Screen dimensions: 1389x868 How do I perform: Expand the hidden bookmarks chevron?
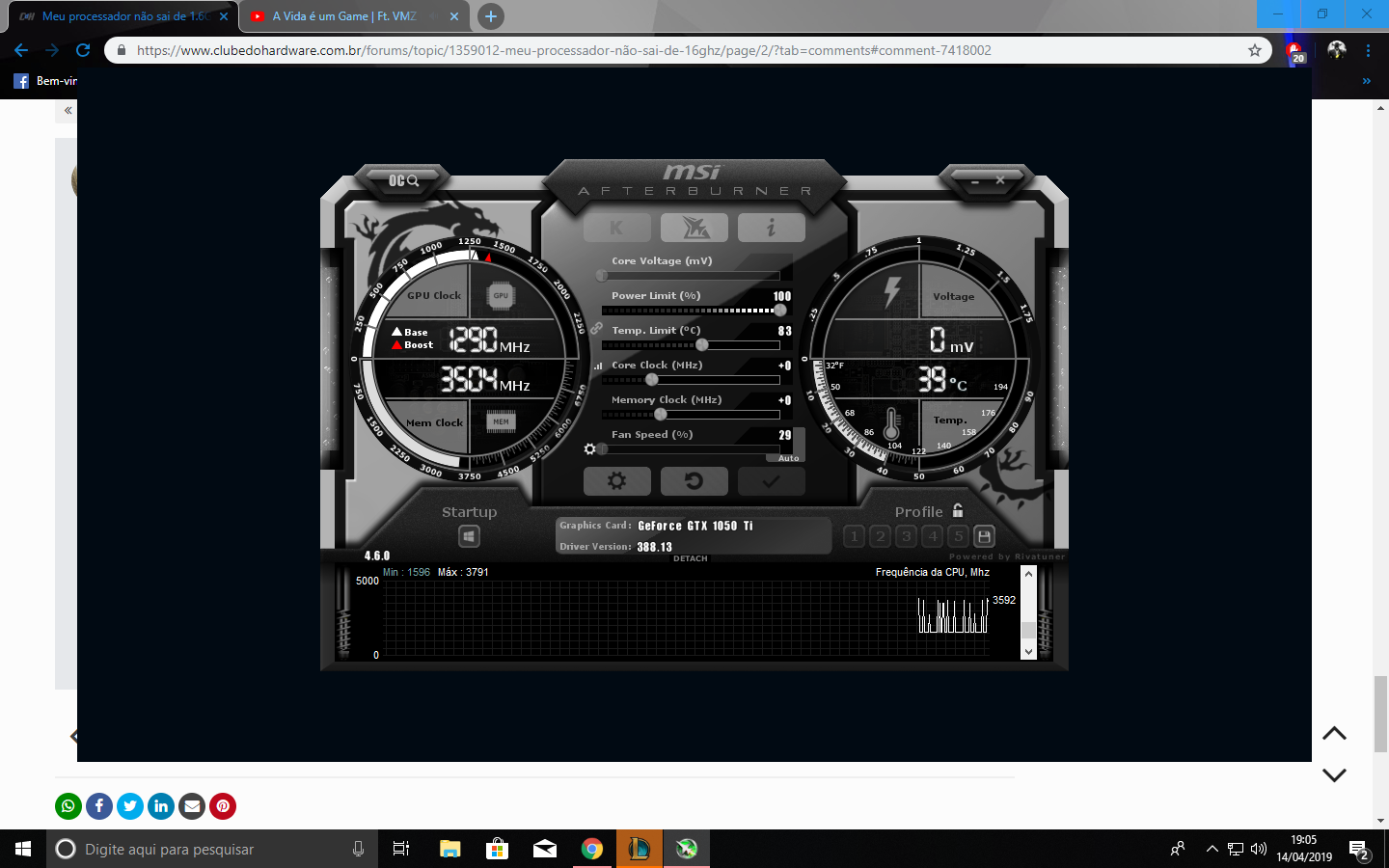point(1366,81)
